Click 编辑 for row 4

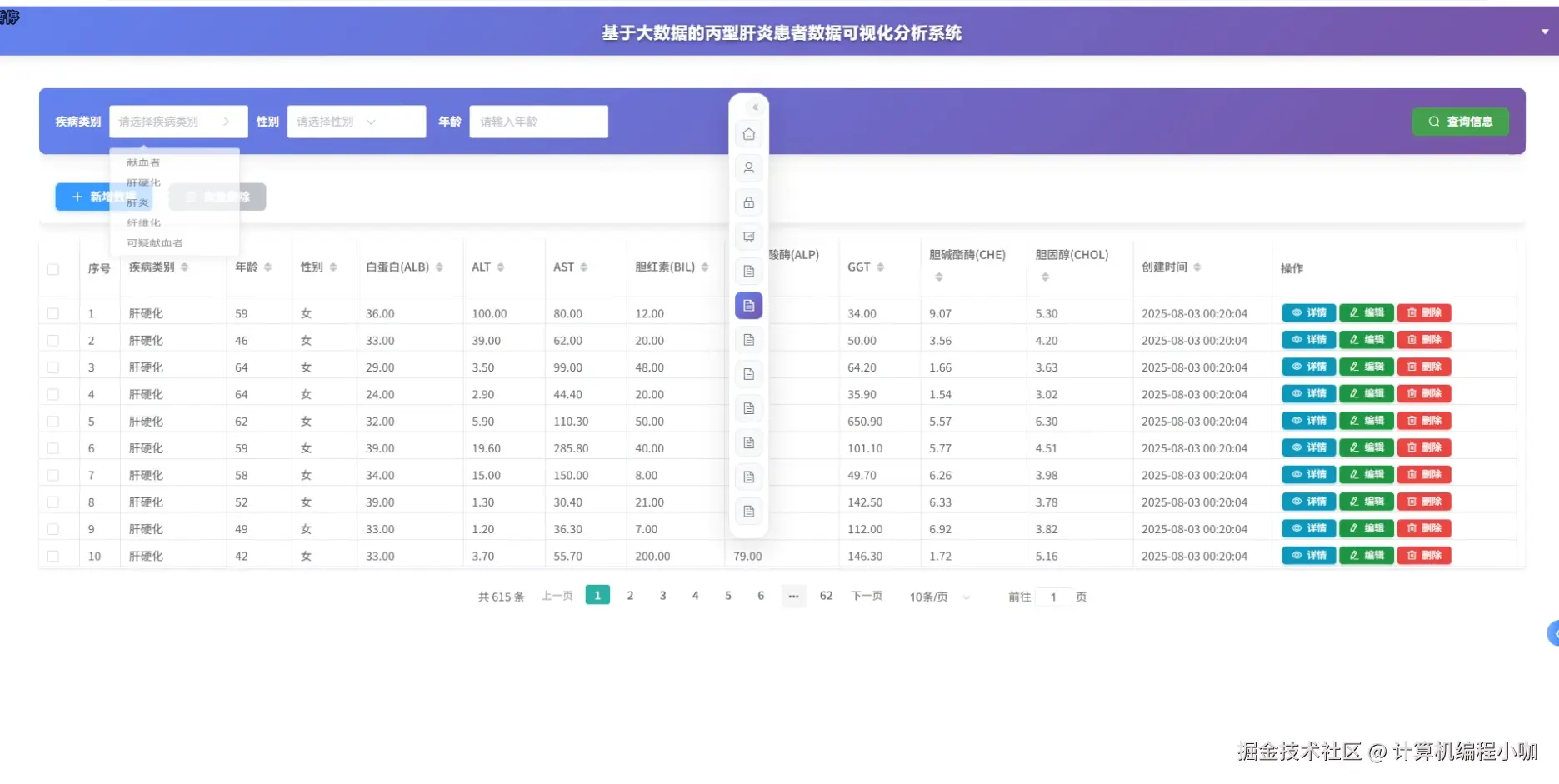pyautogui.click(x=1367, y=394)
